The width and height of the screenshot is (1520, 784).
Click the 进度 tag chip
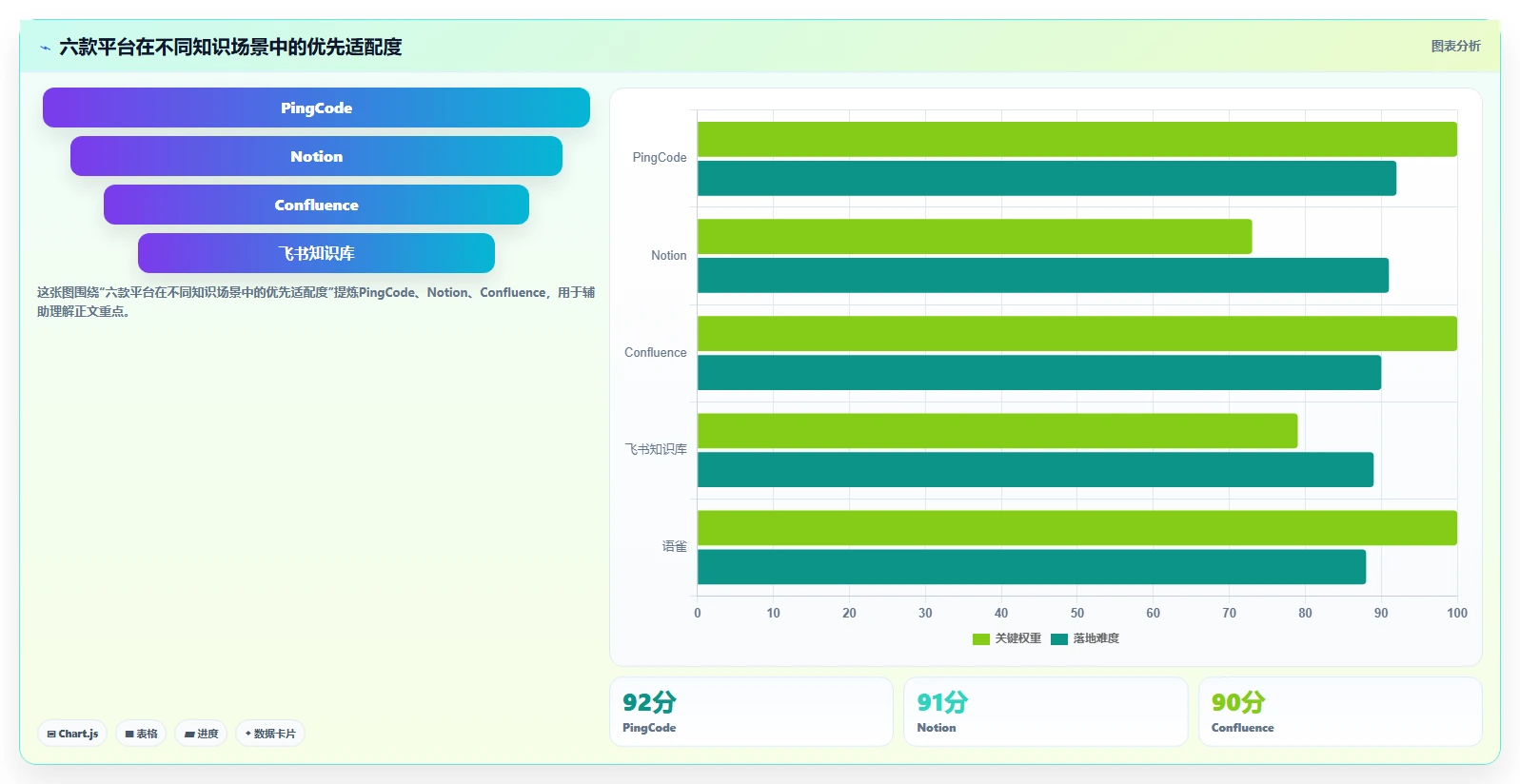click(x=201, y=734)
